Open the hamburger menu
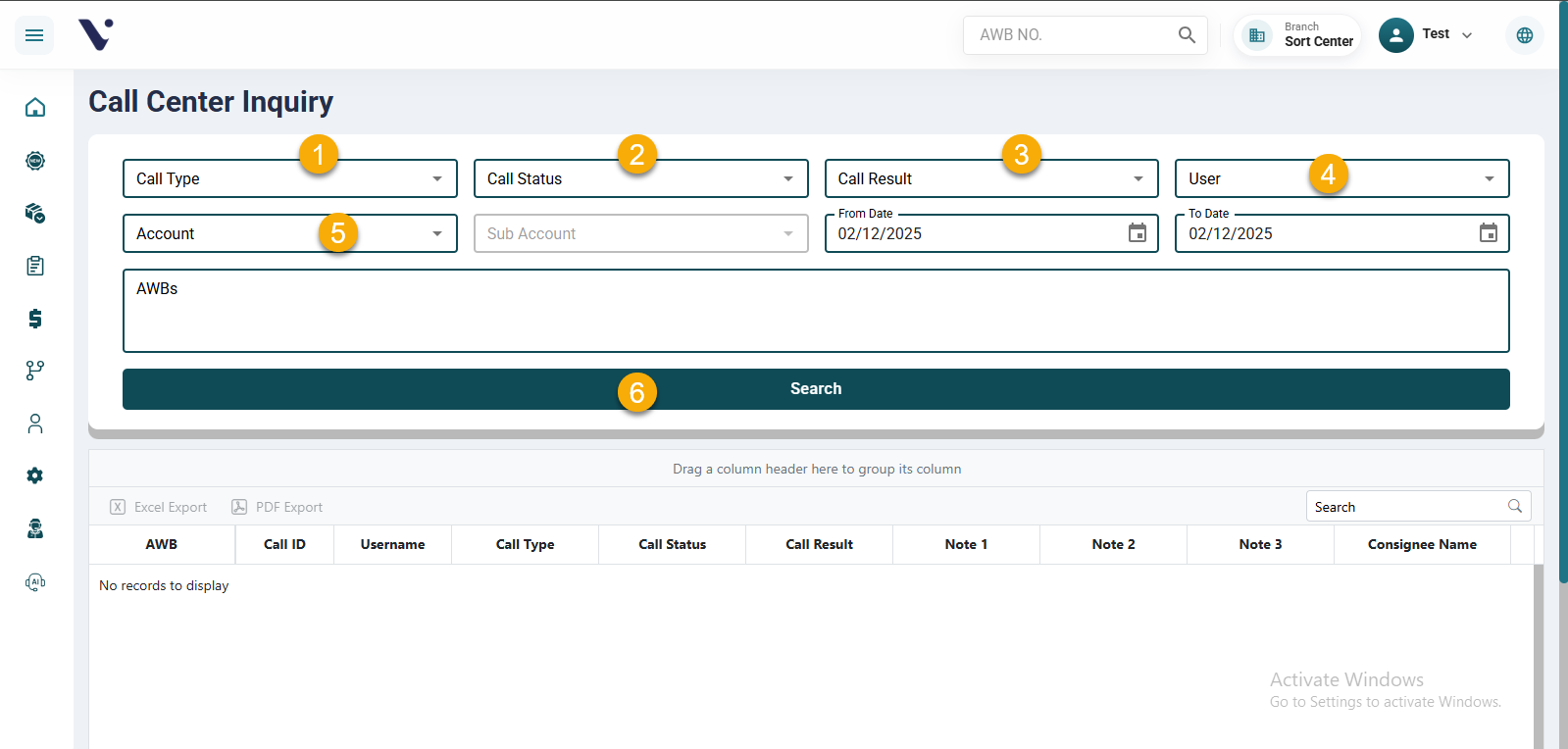Screen dimensions: 1568x749 coord(34,35)
